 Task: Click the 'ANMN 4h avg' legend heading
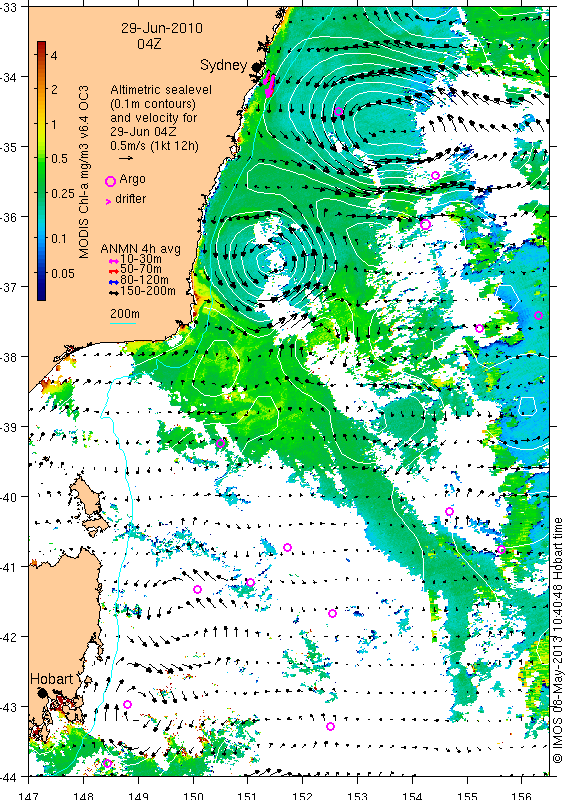pyautogui.click(x=140, y=249)
